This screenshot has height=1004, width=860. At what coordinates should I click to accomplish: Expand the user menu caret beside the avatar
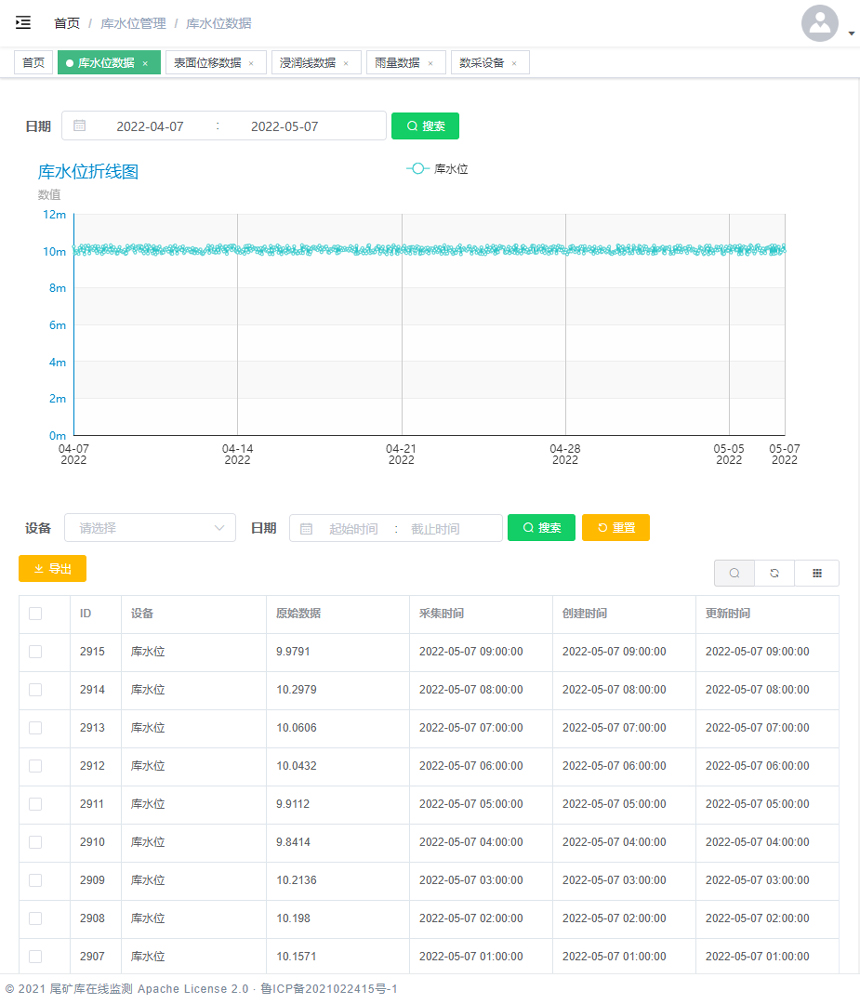851,33
